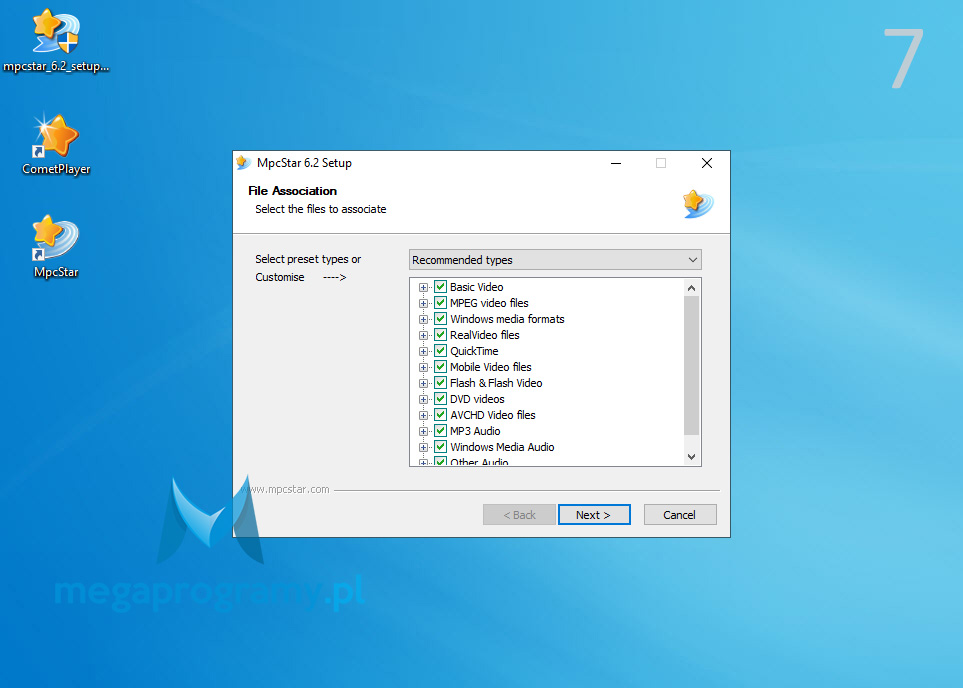Click the scroll up arrow in the file list

click(692, 287)
